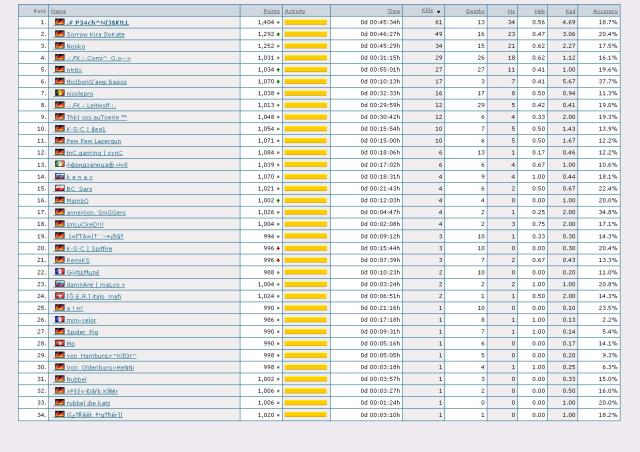This screenshot has width=640, height=452.
Task: Sort the ranking by Kills header
Action: click(426, 10)
